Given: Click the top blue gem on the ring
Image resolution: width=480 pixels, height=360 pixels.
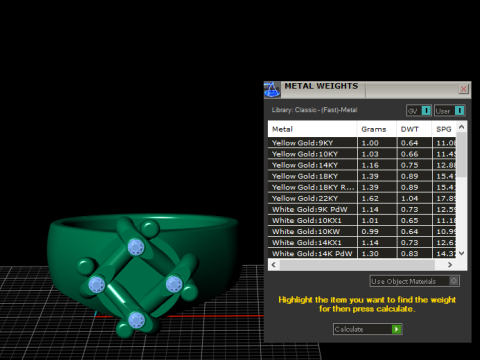Looking at the screenshot, I should pyautogui.click(x=136, y=247).
